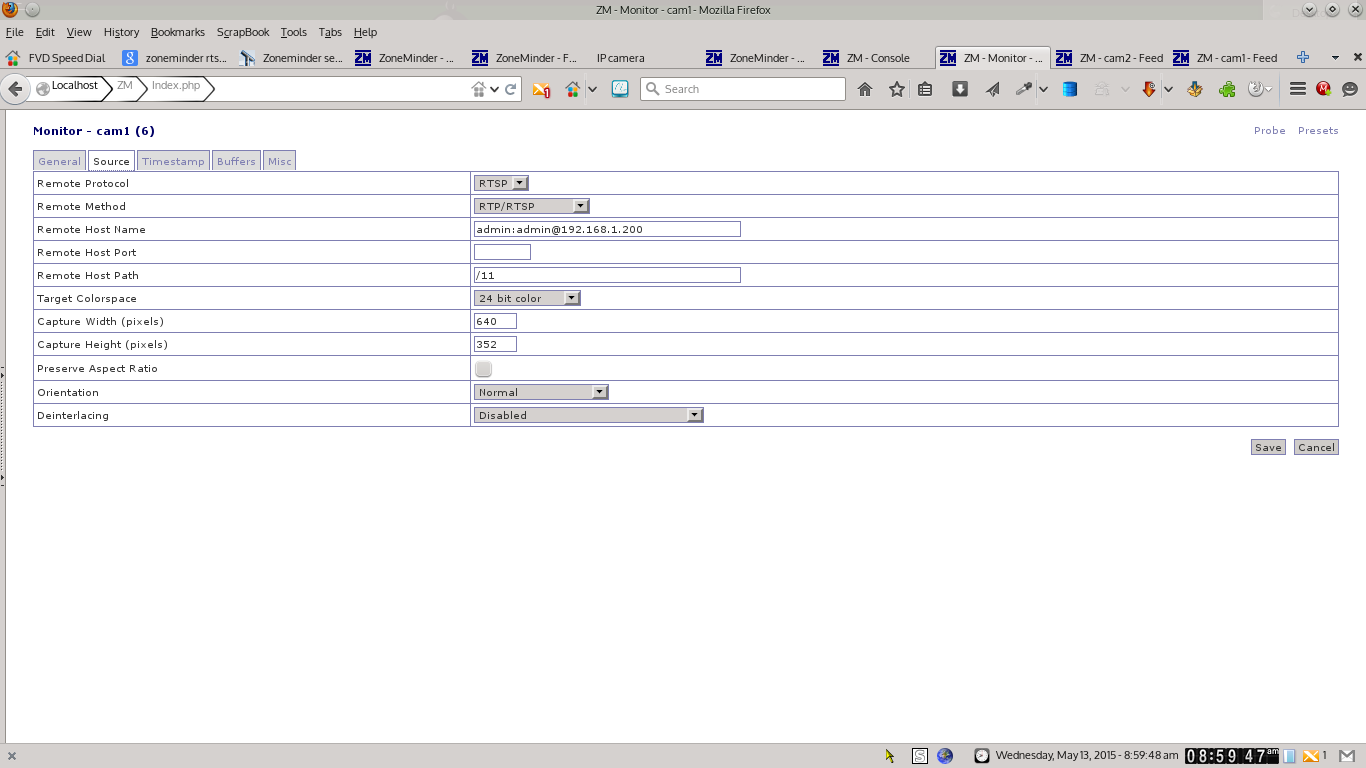Click the ZM breadcrumb in the address bar
1366x768 pixels.
pos(125,86)
